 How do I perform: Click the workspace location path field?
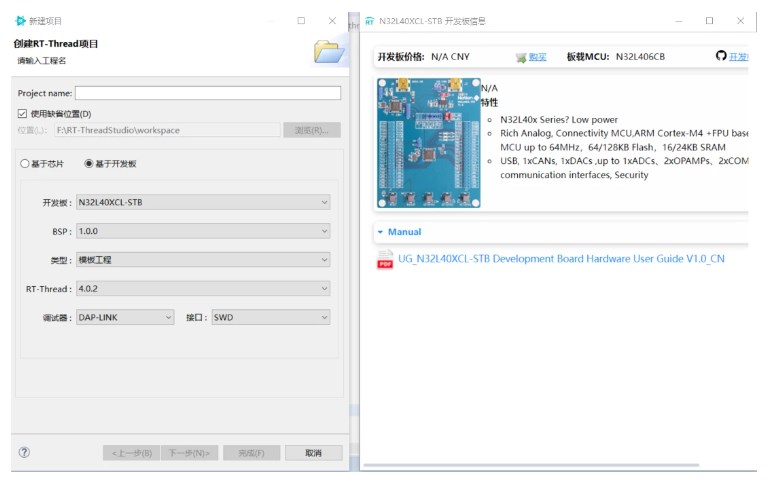167,130
